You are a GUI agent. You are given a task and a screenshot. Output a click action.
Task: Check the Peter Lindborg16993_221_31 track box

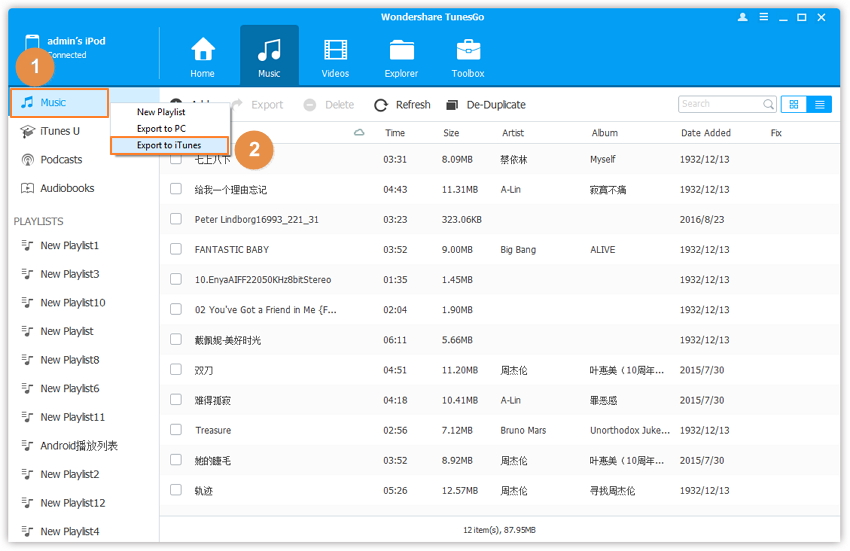(176, 219)
